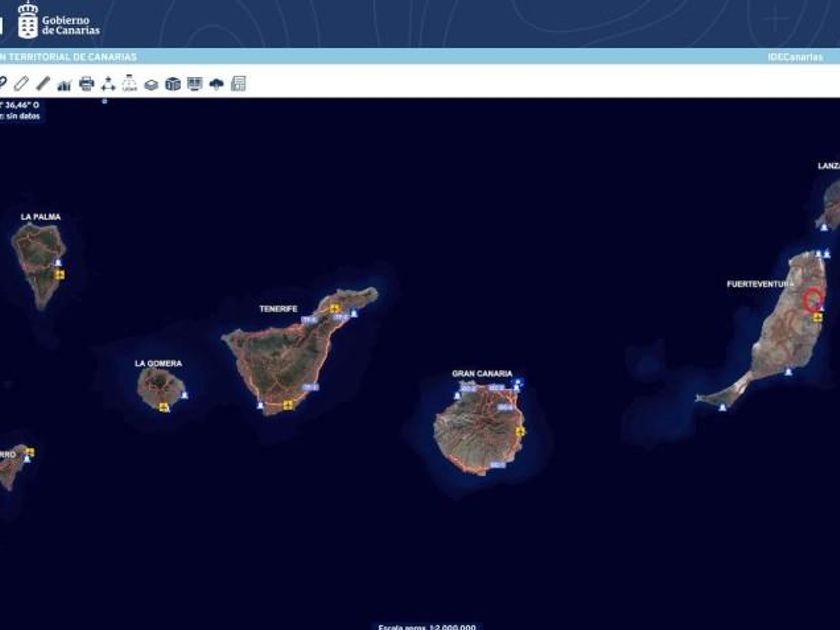
Task: Open the page layout report icon
Action: (238, 84)
